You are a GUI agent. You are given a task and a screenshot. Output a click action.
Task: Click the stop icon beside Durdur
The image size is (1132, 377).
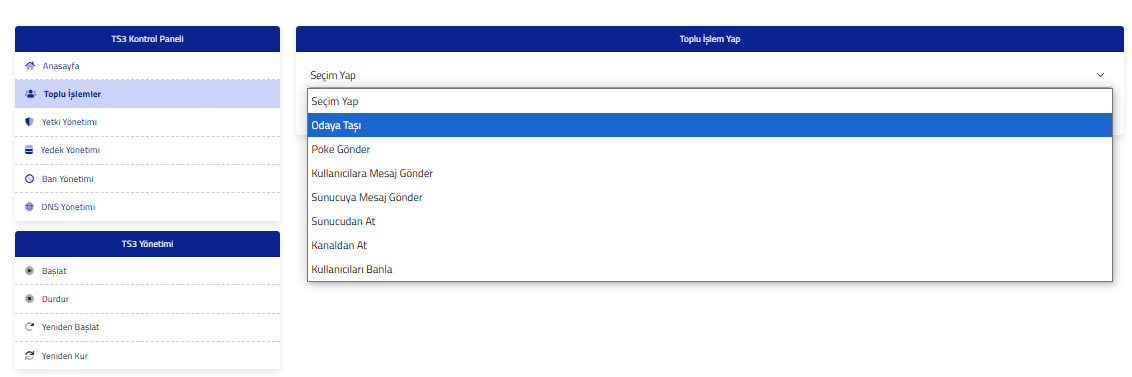30,299
